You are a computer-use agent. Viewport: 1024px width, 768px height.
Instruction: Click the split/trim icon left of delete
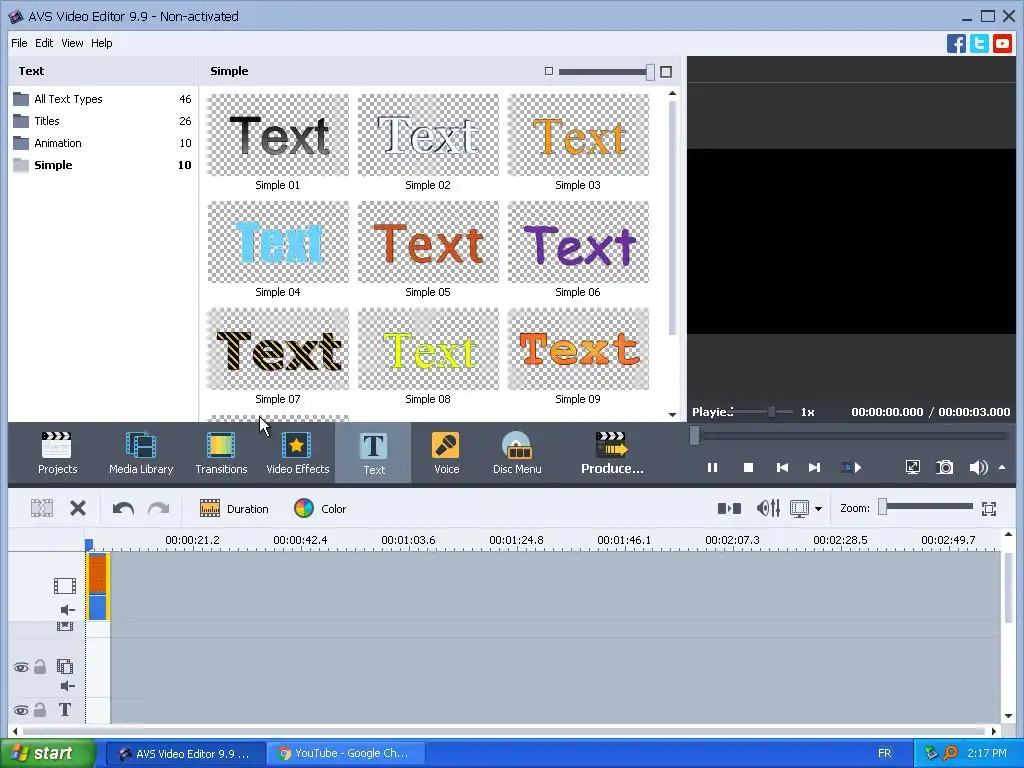click(x=42, y=508)
